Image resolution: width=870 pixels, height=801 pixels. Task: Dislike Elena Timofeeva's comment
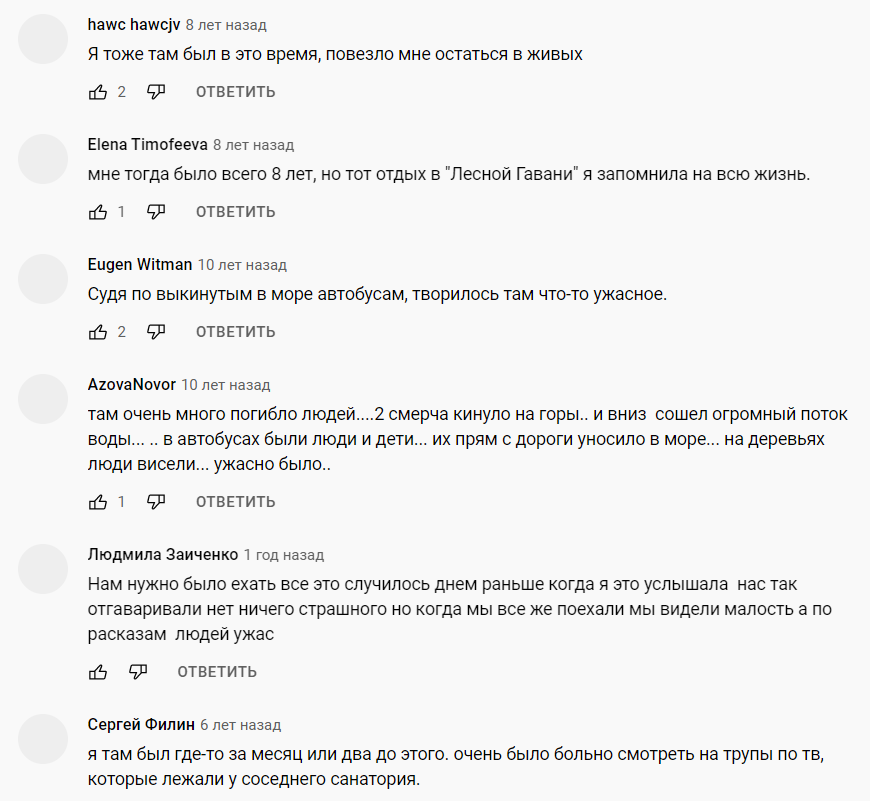pyautogui.click(x=156, y=212)
